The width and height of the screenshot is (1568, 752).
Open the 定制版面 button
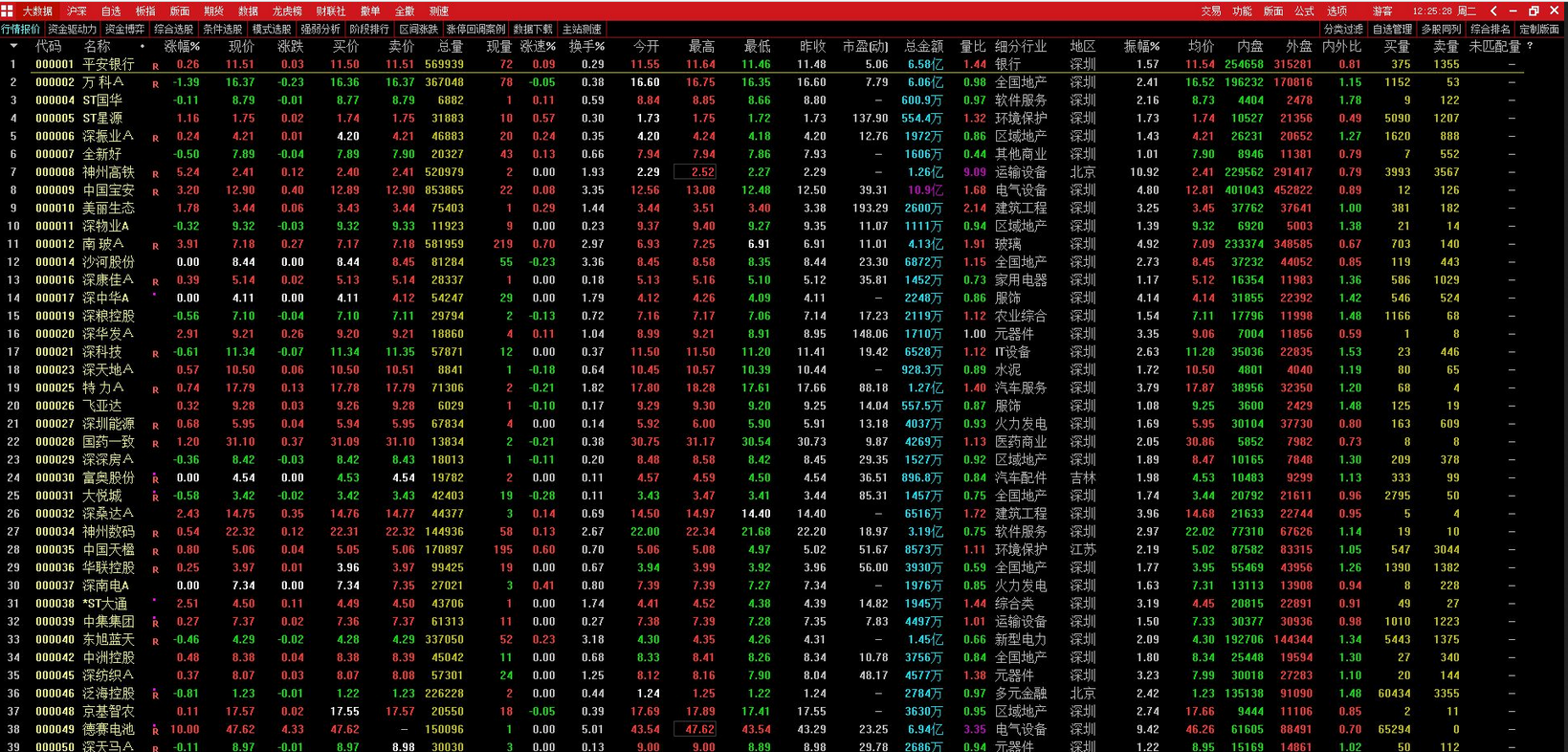[1539, 29]
